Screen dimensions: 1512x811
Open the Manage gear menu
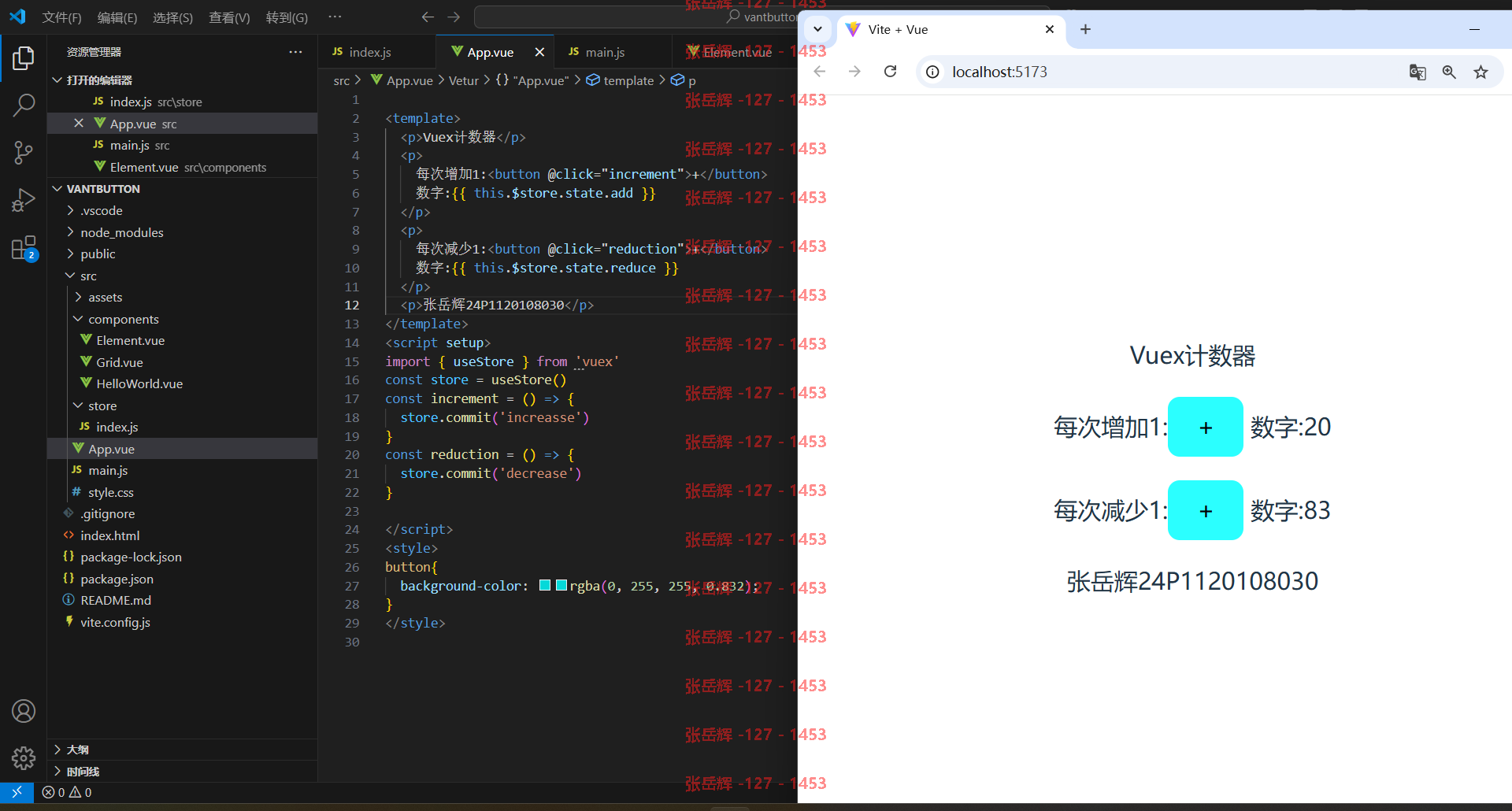(x=24, y=758)
